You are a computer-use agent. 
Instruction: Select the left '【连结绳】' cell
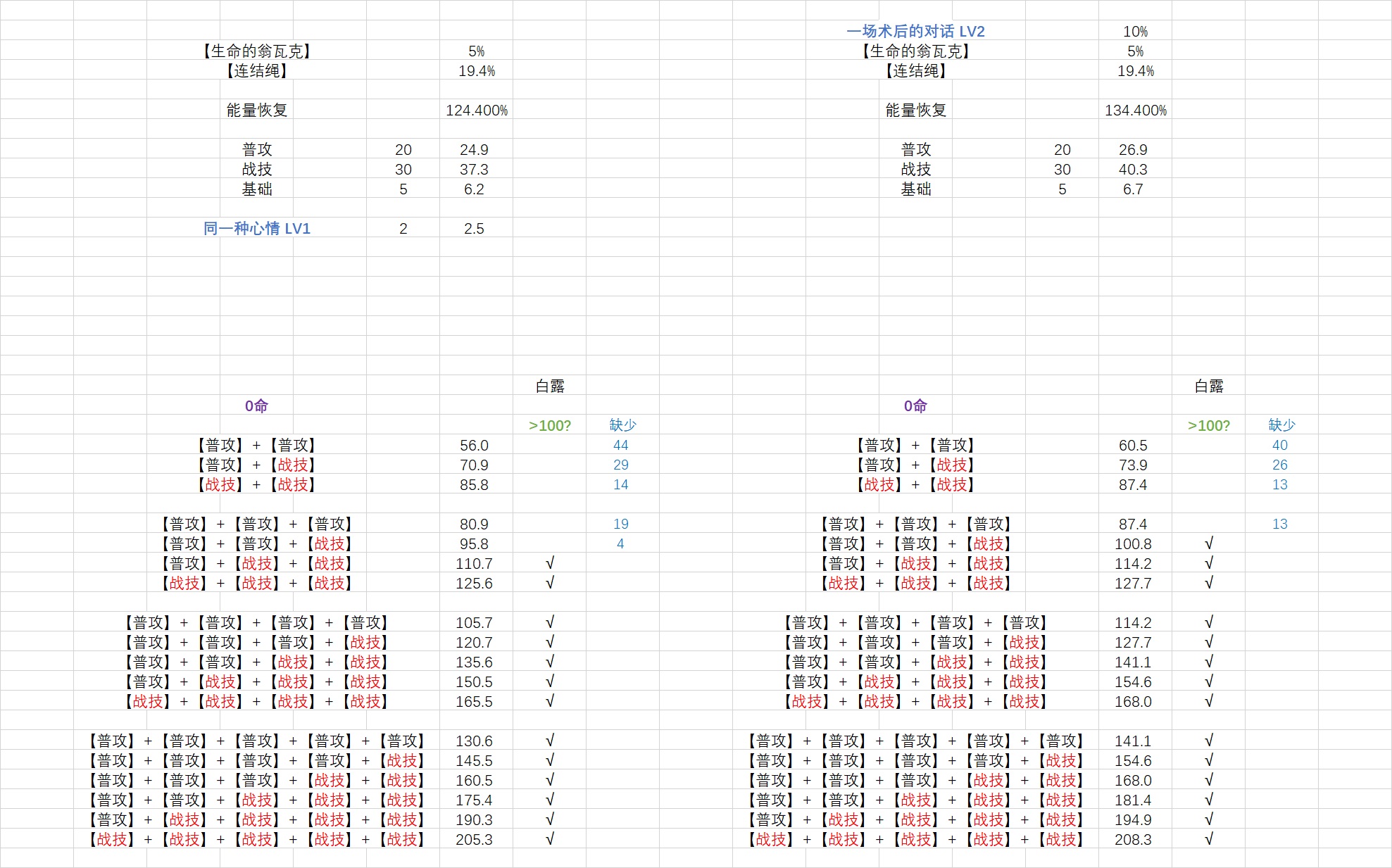click(x=256, y=71)
